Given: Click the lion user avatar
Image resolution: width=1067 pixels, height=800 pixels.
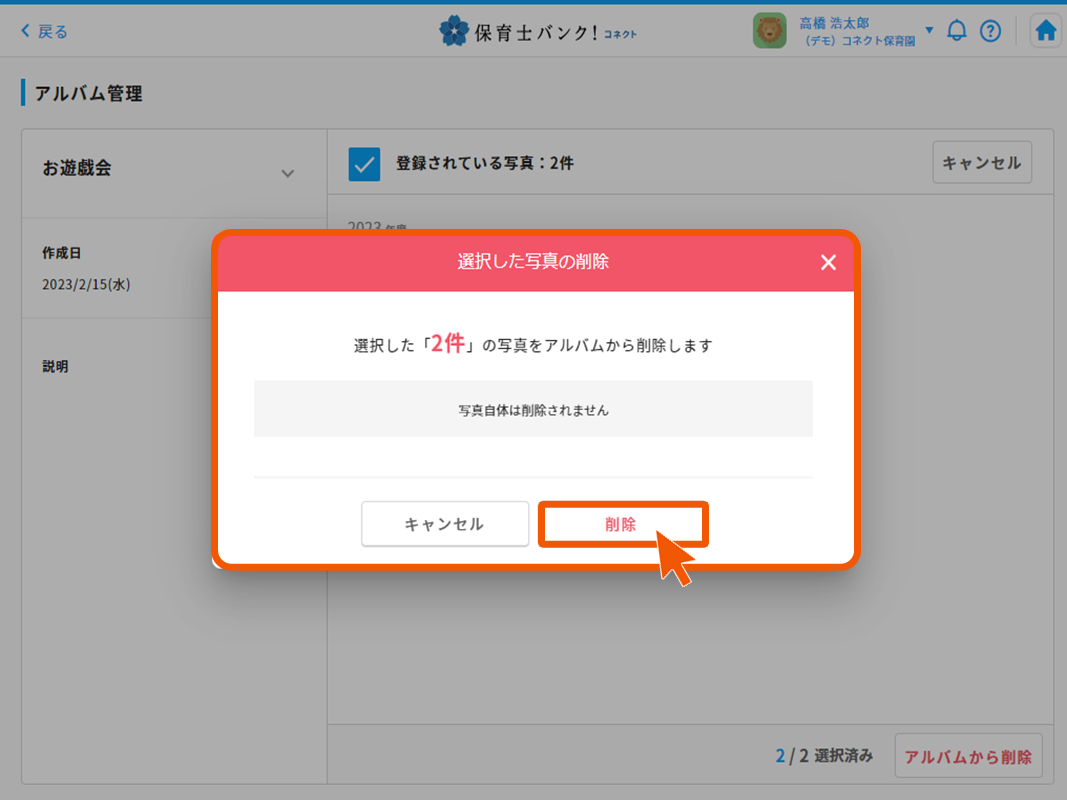Looking at the screenshot, I should coord(769,31).
